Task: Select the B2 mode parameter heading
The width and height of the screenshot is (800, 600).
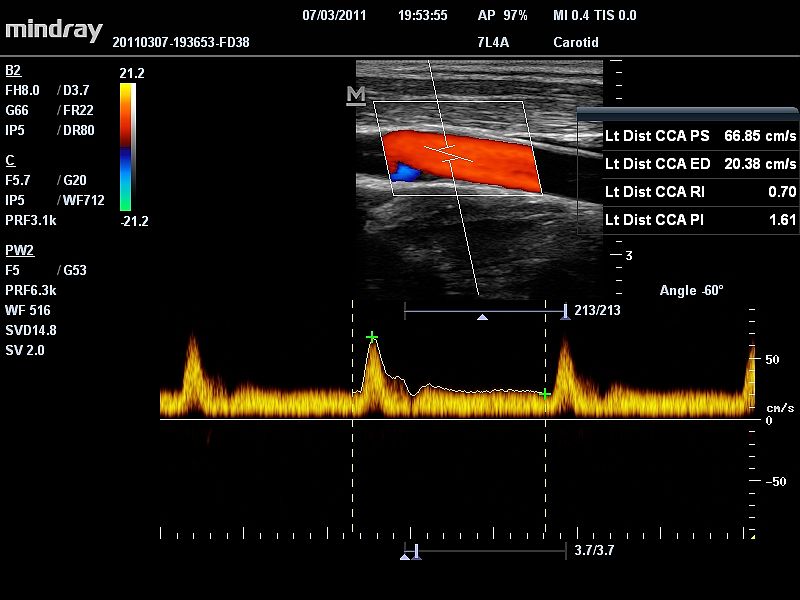Action: coord(13,71)
